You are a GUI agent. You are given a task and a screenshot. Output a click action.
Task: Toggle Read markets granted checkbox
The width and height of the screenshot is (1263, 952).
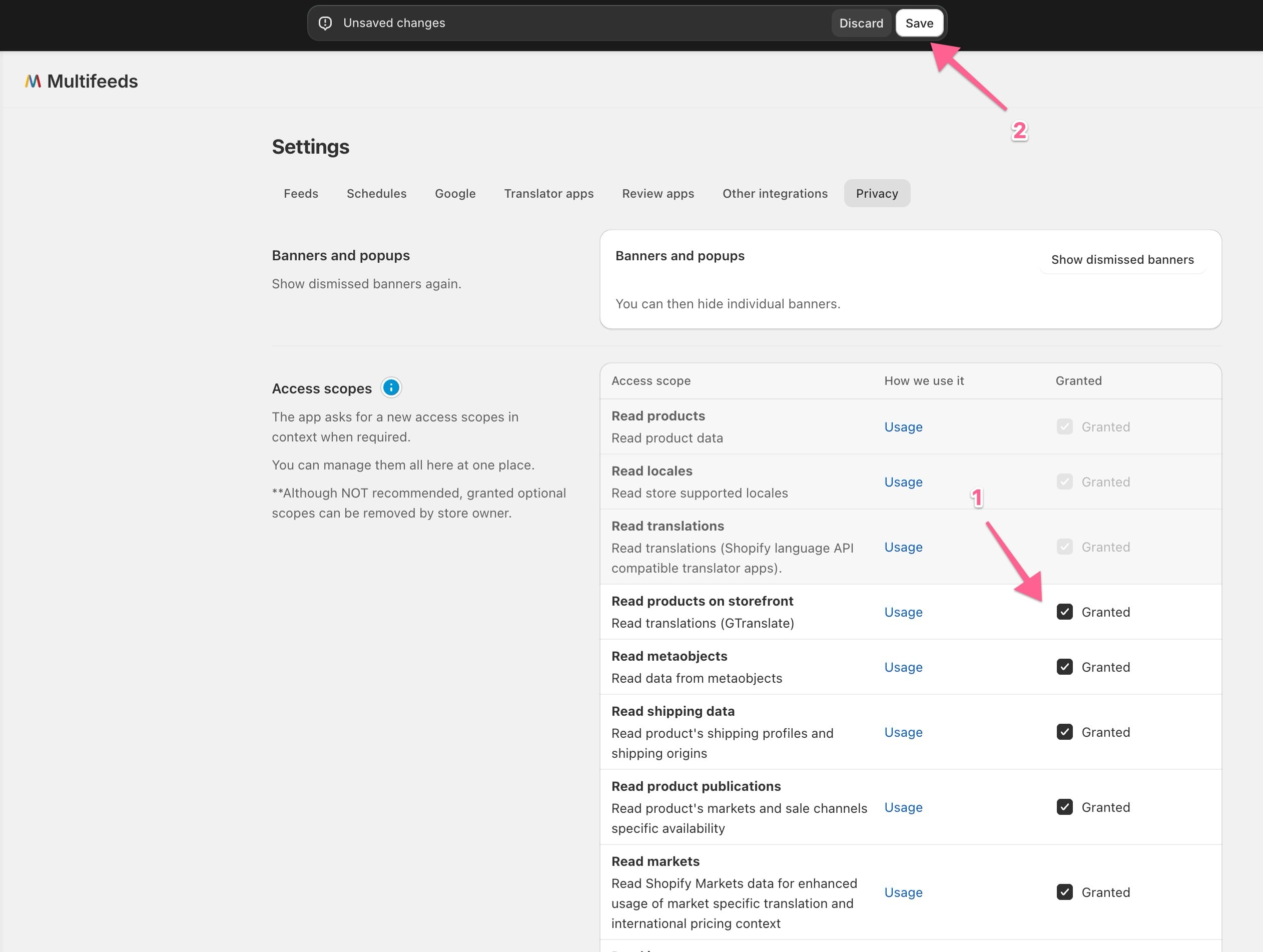click(1064, 892)
